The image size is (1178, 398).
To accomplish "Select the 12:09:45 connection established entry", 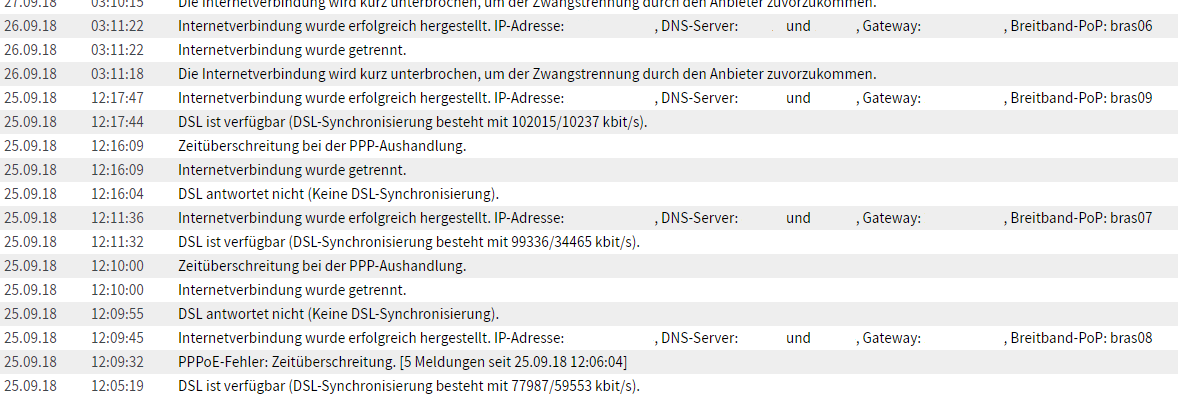I will 589,339.
